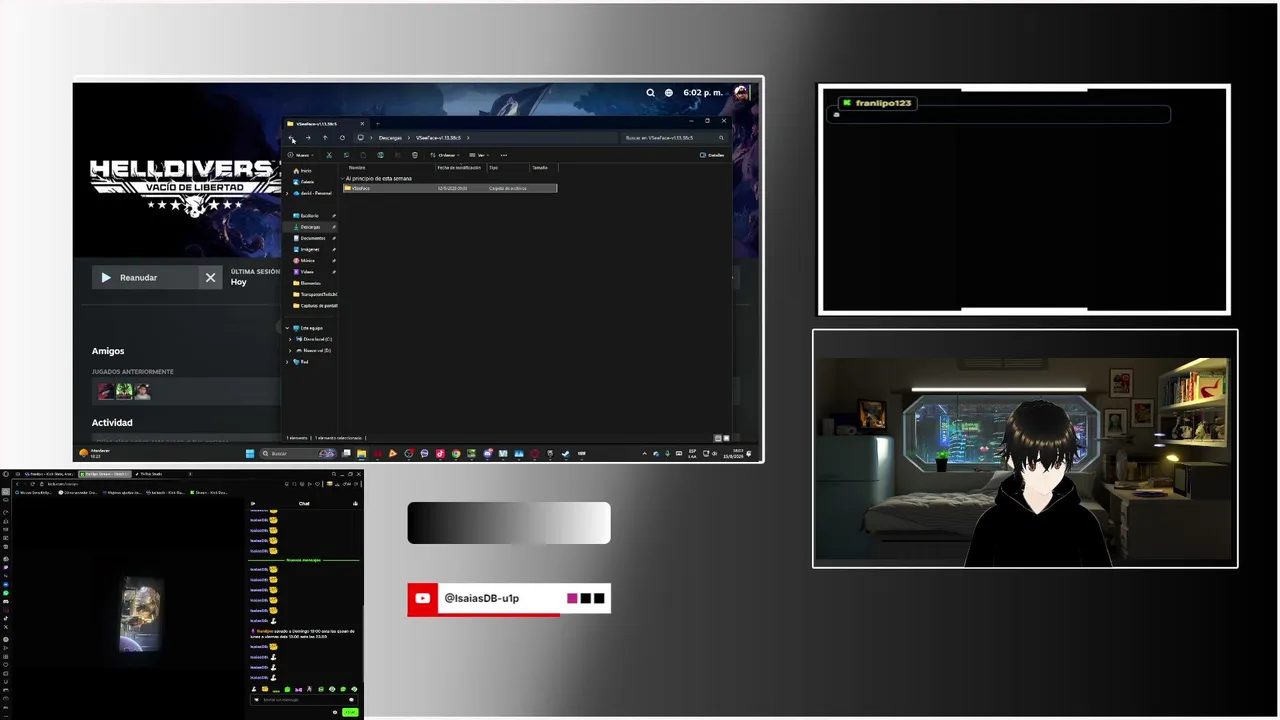
Task: Refresh the File Explorer folder view
Action: (342, 138)
